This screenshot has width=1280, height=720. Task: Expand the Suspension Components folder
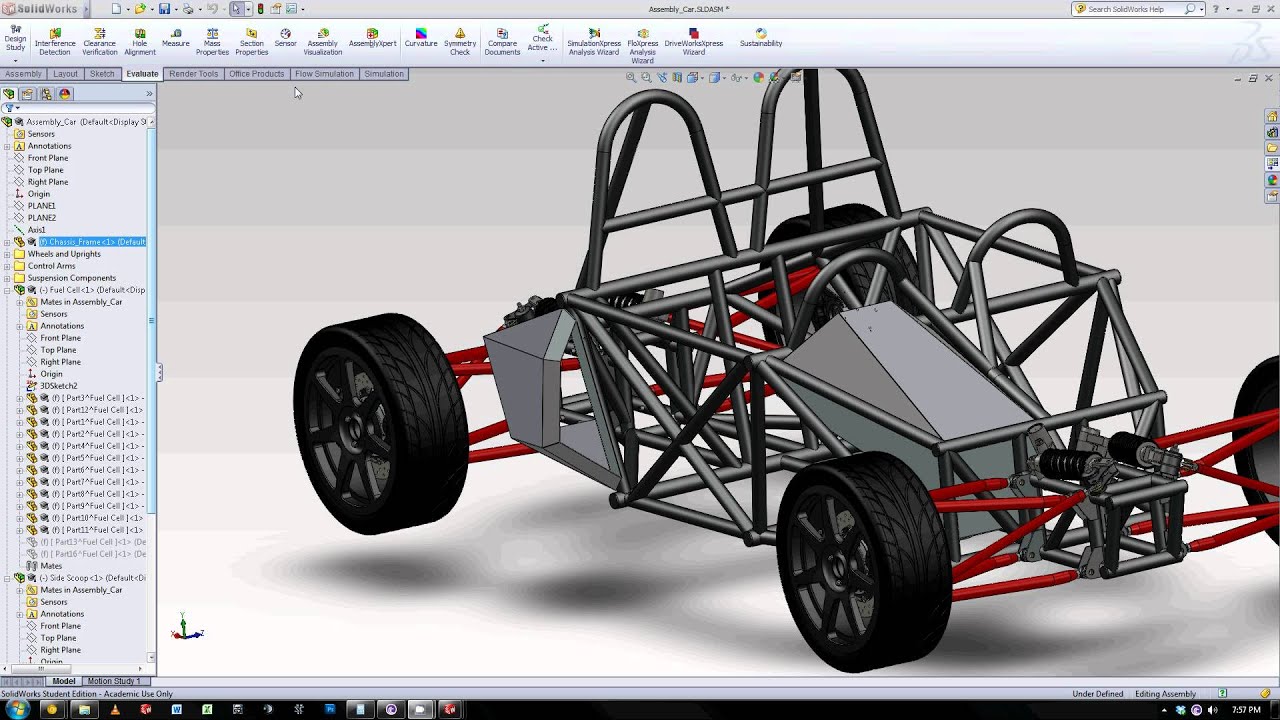[x=7, y=278]
